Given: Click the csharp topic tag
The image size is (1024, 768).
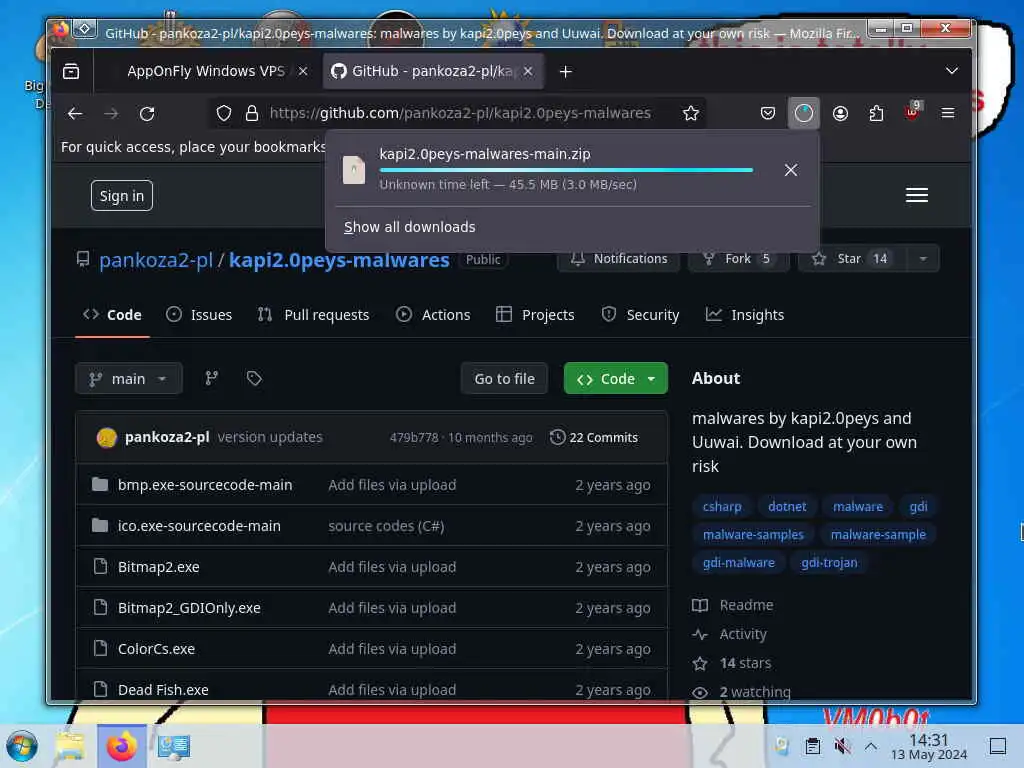Looking at the screenshot, I should click(x=722, y=506).
